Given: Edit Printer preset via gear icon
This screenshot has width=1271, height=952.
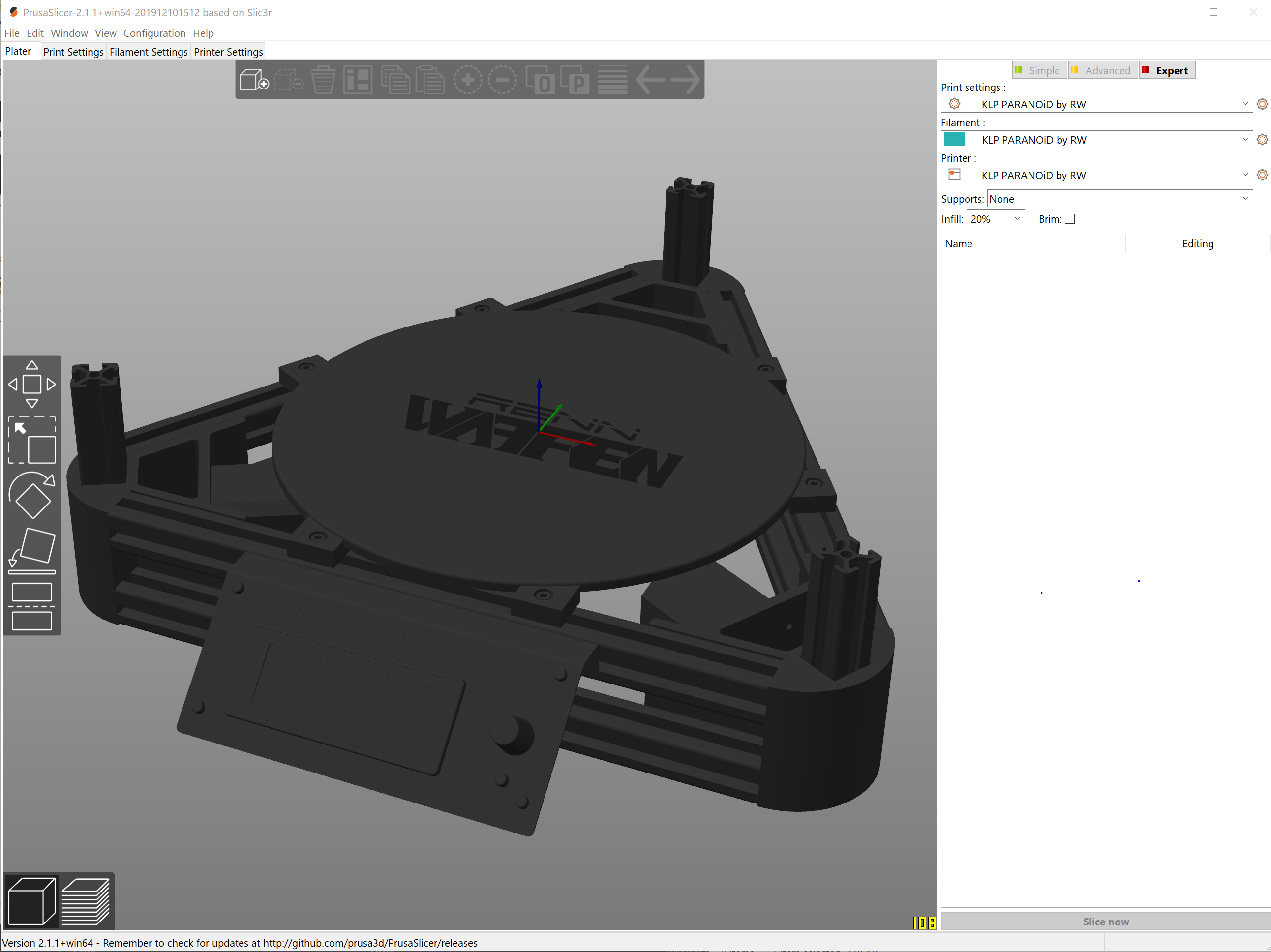Looking at the screenshot, I should click(1262, 175).
